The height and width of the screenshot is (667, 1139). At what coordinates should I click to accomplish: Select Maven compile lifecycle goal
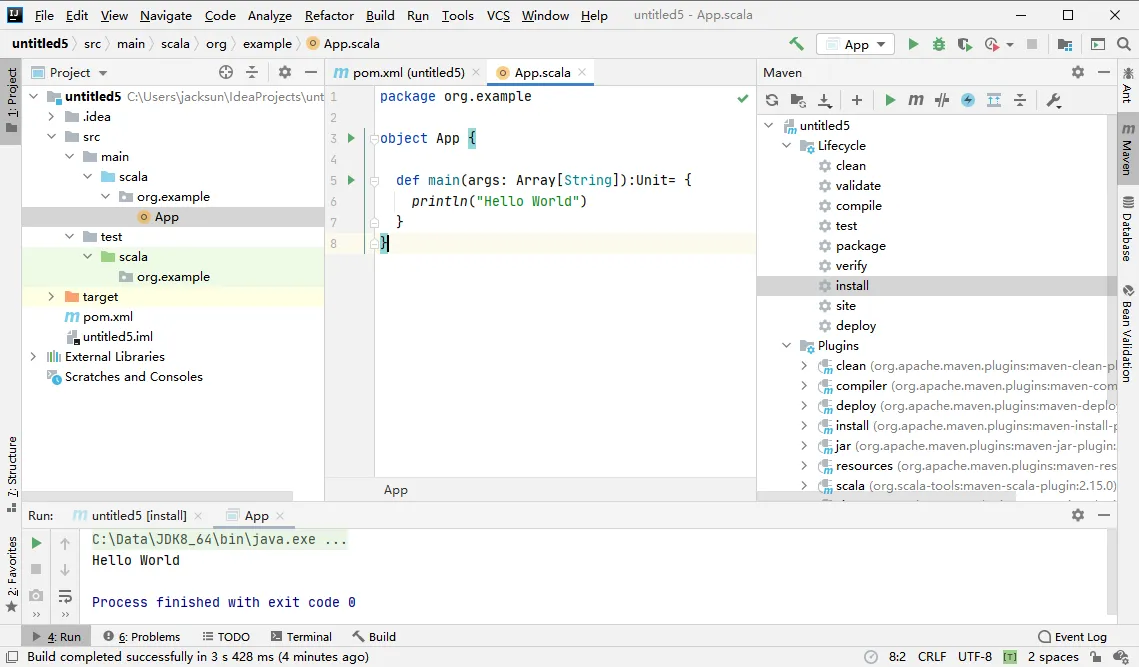pyautogui.click(x=858, y=206)
